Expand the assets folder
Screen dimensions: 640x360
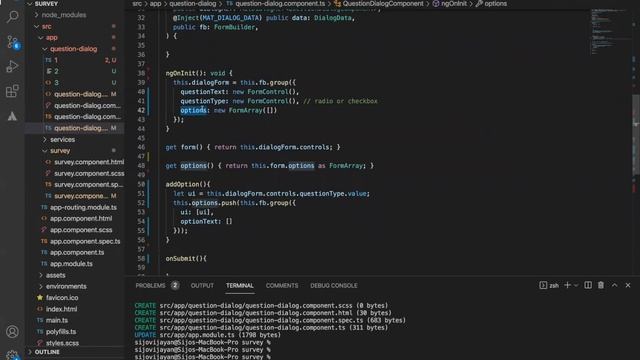pyautogui.click(x=56, y=275)
